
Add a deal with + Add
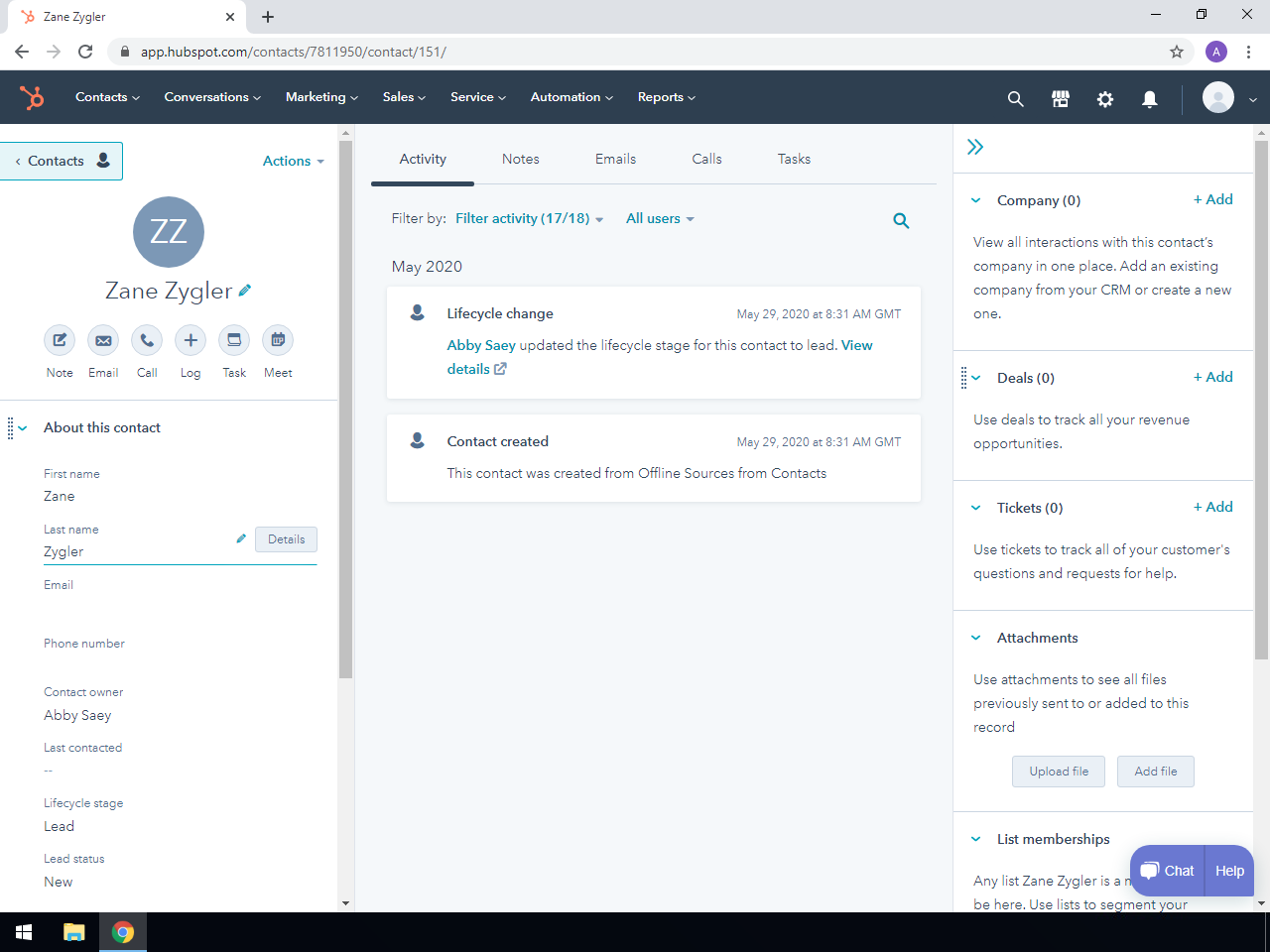click(1213, 377)
